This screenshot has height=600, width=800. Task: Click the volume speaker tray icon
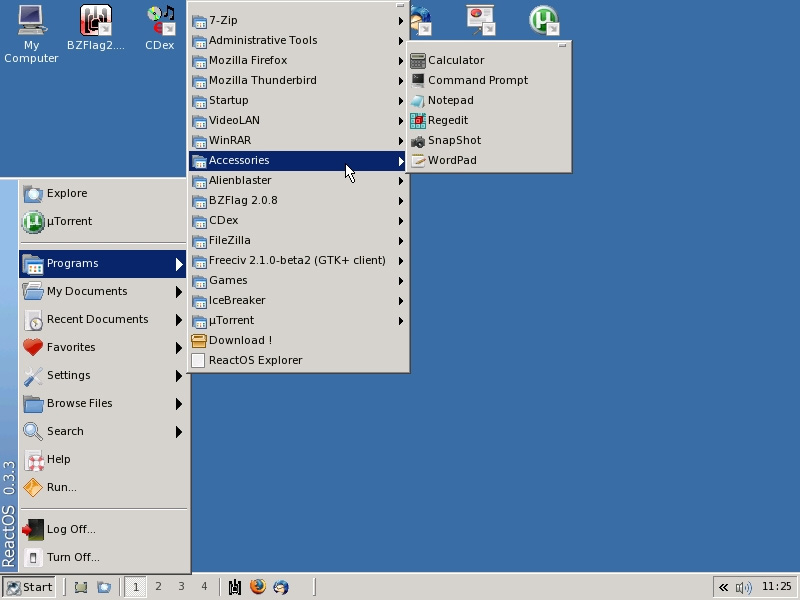pos(744,588)
